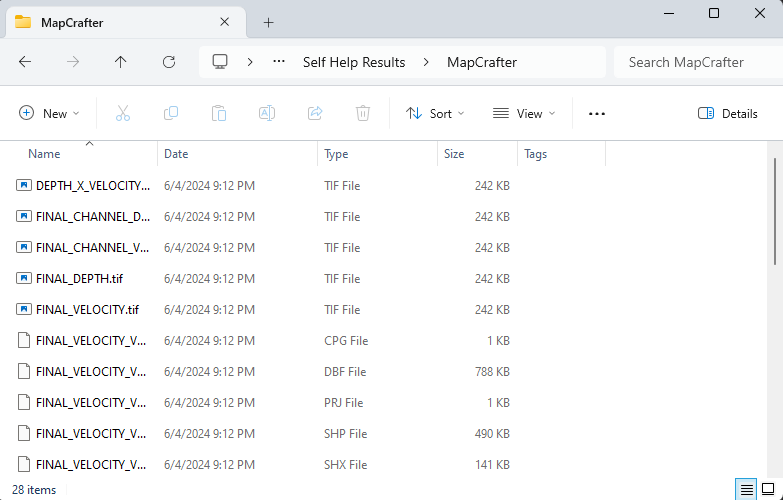The image size is (783, 500).
Task: Click the Cut scissors icon
Action: point(123,114)
